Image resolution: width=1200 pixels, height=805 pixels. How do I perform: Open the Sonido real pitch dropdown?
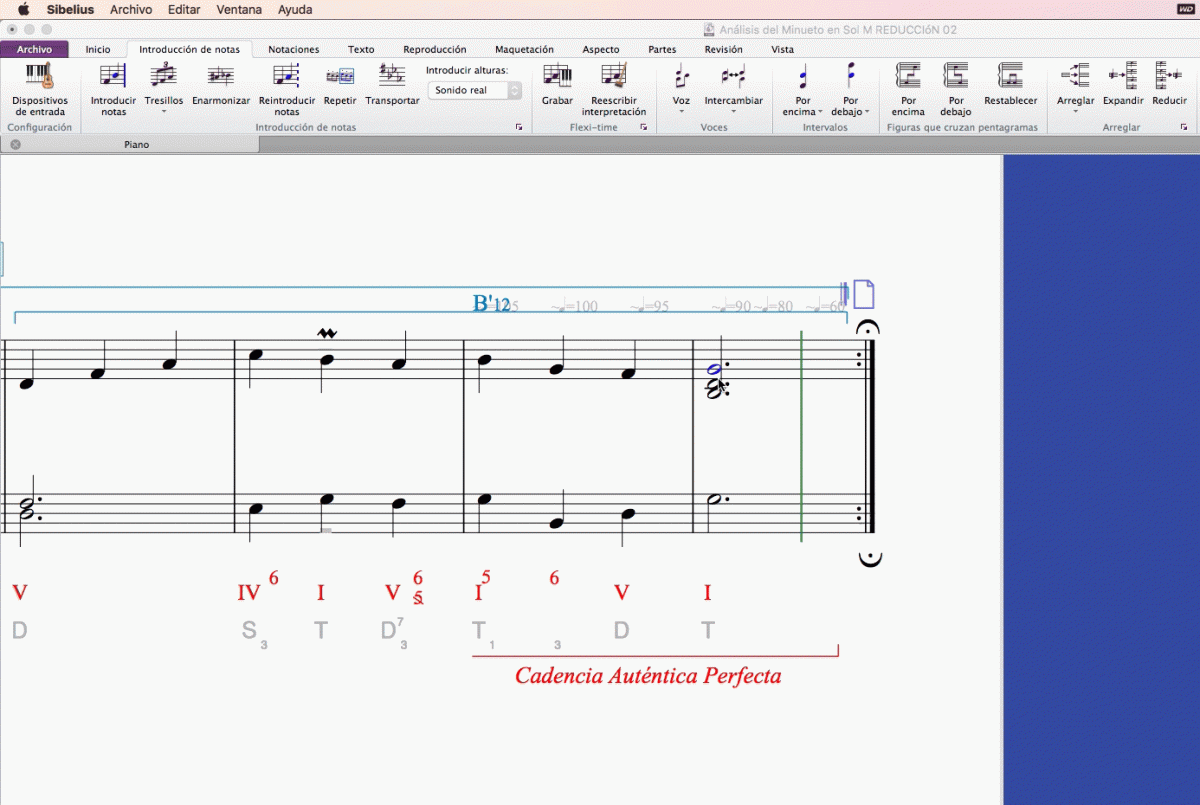(475, 90)
